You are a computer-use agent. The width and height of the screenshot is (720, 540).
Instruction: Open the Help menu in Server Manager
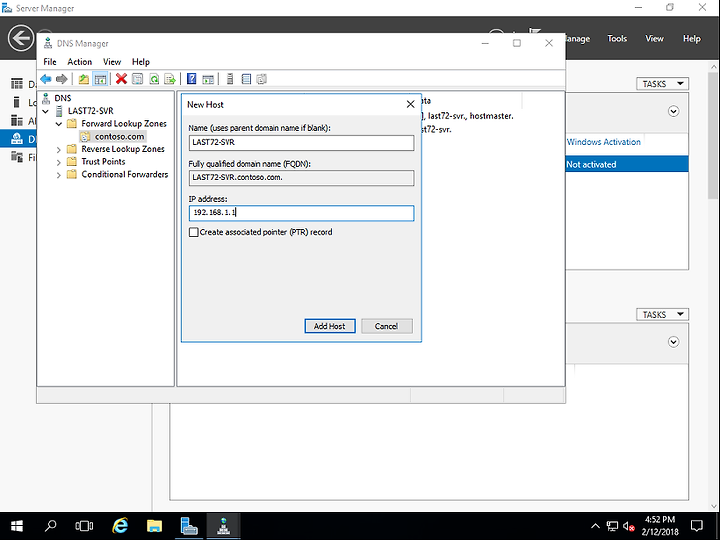(x=691, y=39)
